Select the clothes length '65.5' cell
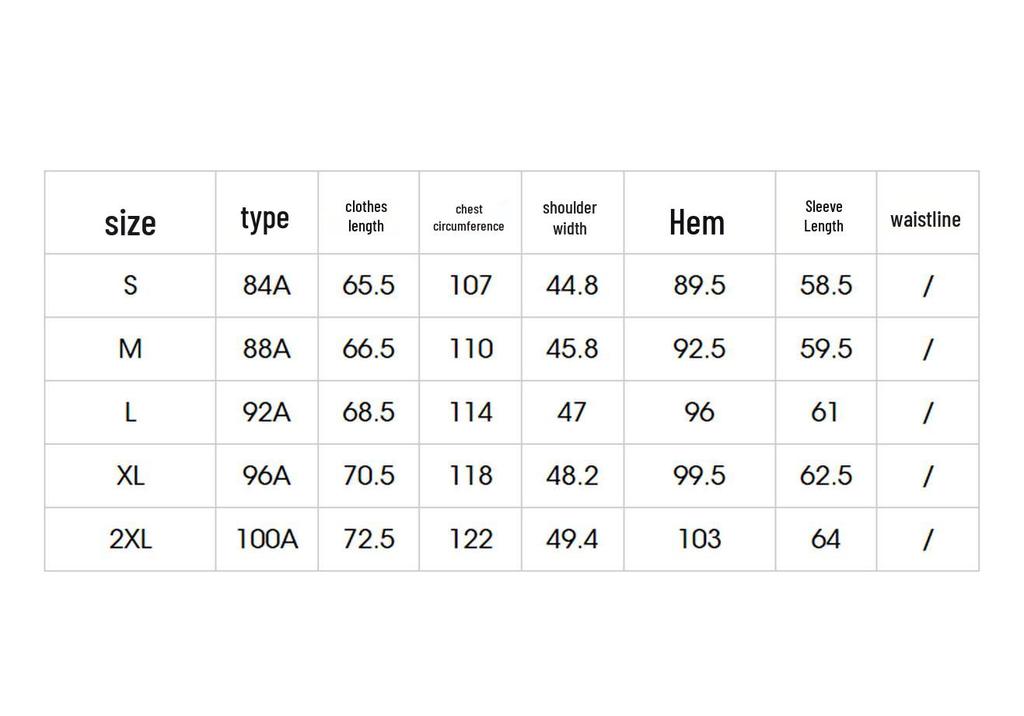1024x716 pixels. pyautogui.click(x=368, y=285)
